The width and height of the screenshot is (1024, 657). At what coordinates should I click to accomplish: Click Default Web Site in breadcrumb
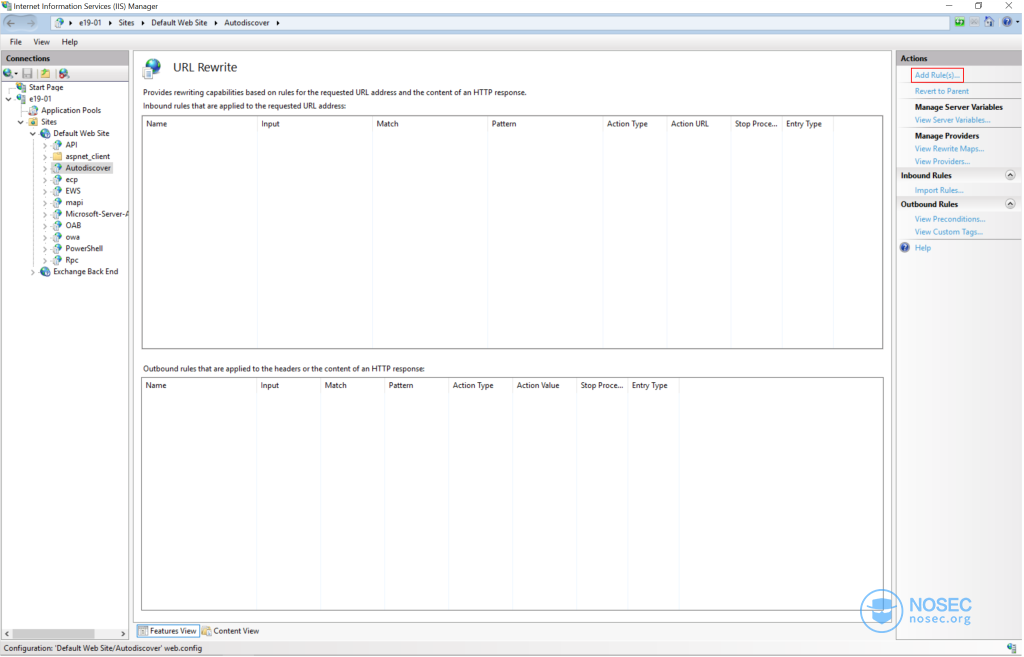point(179,23)
